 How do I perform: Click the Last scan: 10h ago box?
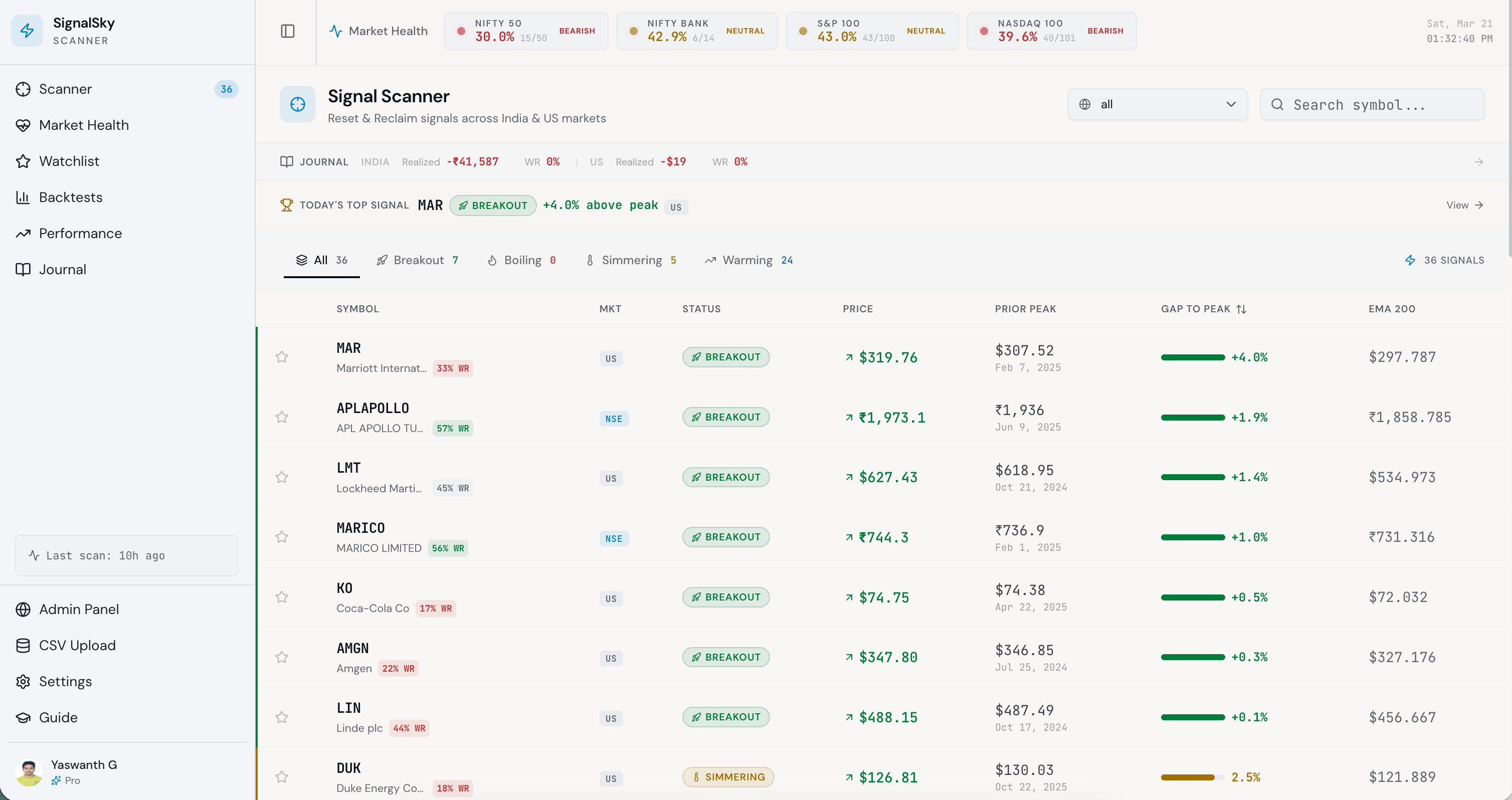[127, 555]
